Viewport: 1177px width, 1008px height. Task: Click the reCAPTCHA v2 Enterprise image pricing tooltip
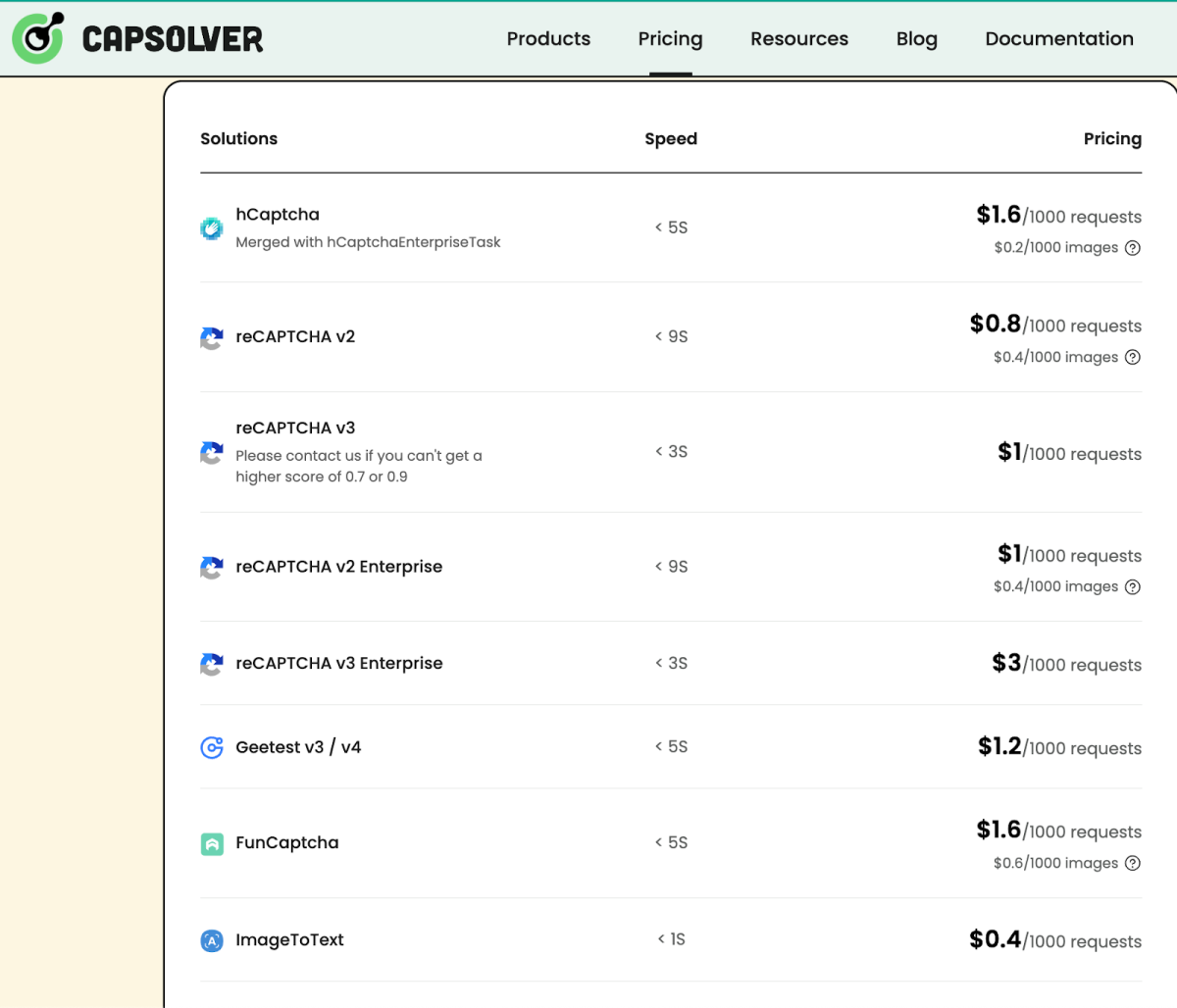point(1133,586)
